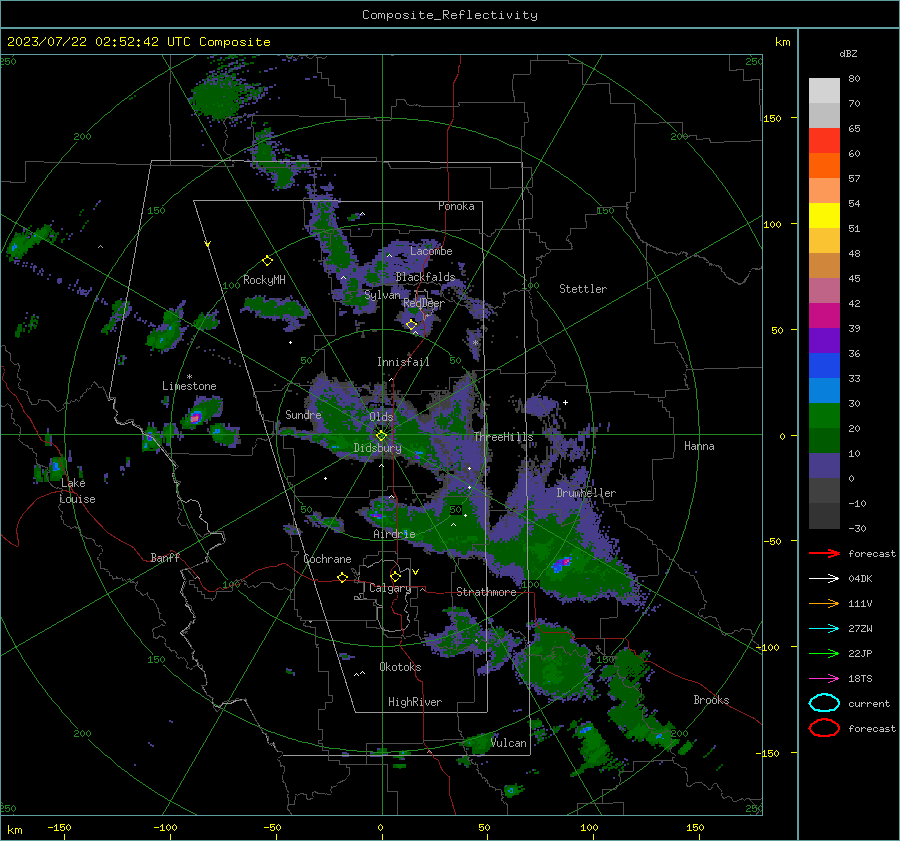Click the 2023/07/22 UTC timestamp text
900x841 pixels.
pyautogui.click(x=138, y=42)
